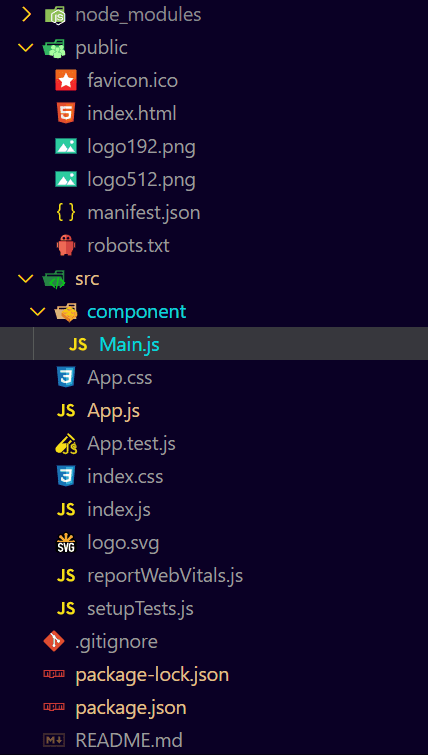Click the CSS3 icon next to App.css
This screenshot has width=428, height=755.
[66, 378]
